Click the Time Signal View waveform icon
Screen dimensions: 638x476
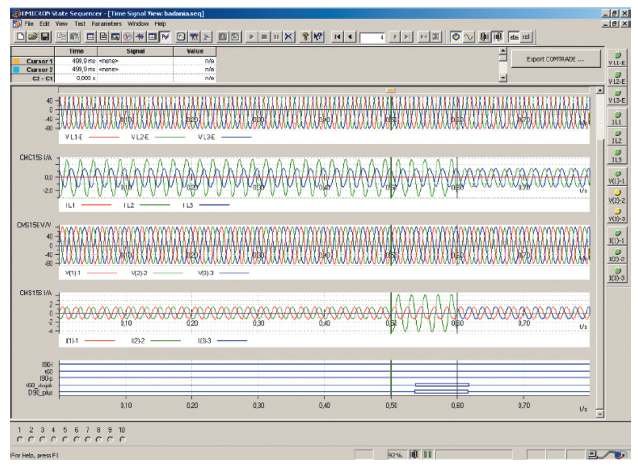pos(165,37)
